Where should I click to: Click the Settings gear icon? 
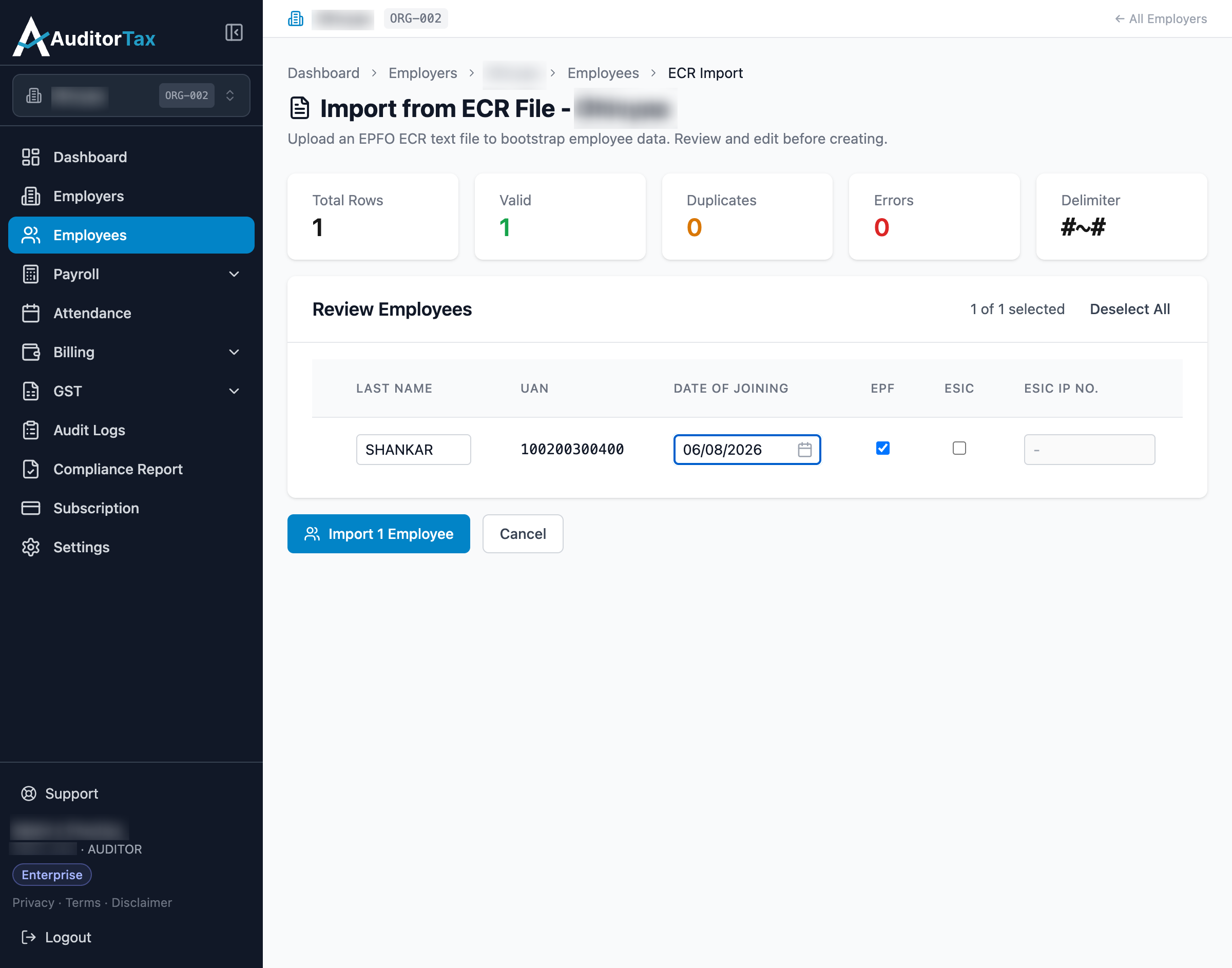pos(31,547)
